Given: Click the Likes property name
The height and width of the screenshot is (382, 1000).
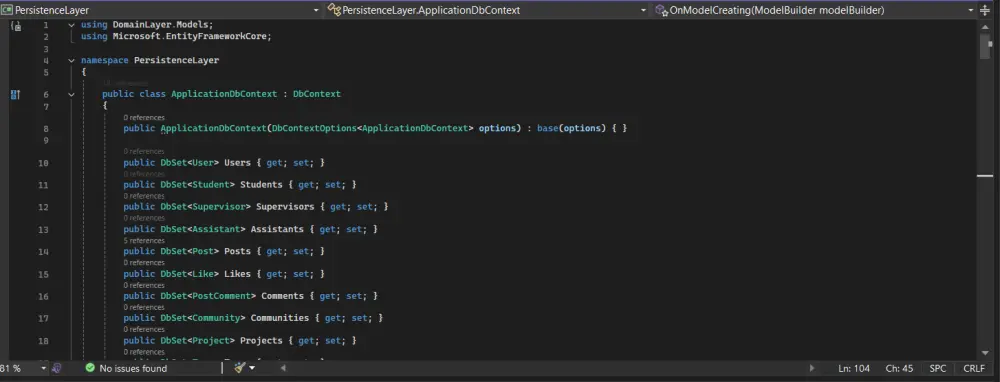Looking at the screenshot, I should (x=237, y=274).
